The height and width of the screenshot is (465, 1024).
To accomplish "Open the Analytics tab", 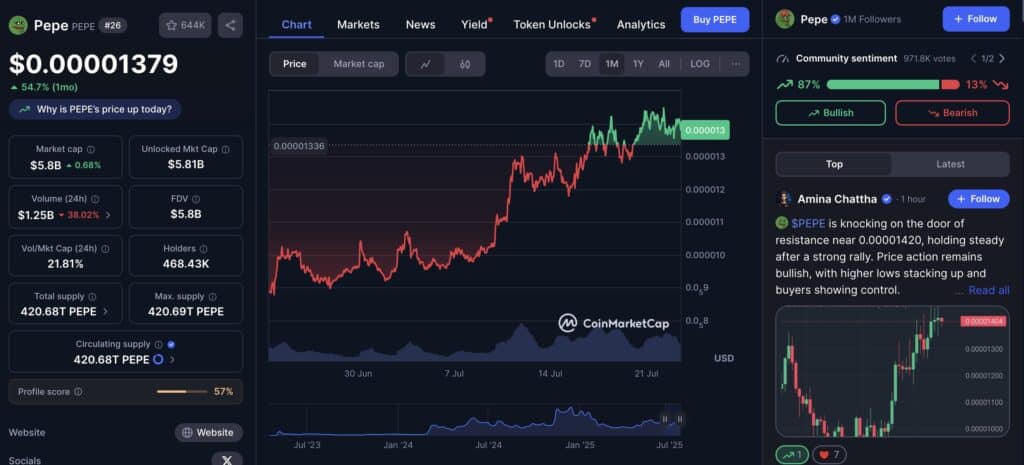I will [x=641, y=25].
